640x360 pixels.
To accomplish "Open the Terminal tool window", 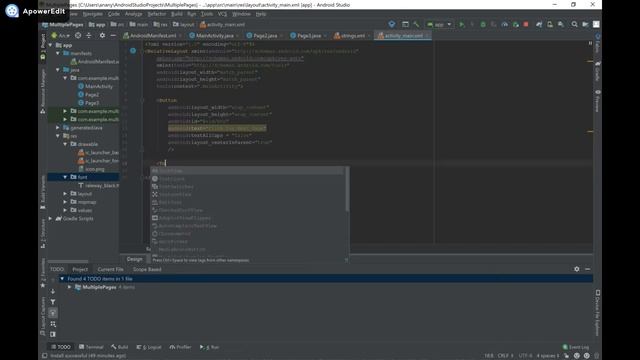I will click(x=91, y=347).
